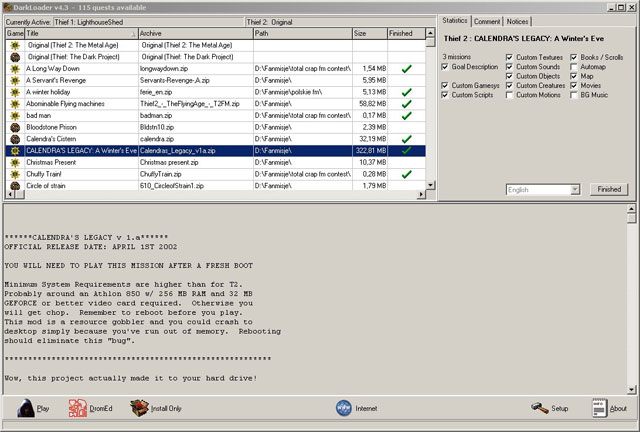Switch to the Comment tab

[x=487, y=22]
